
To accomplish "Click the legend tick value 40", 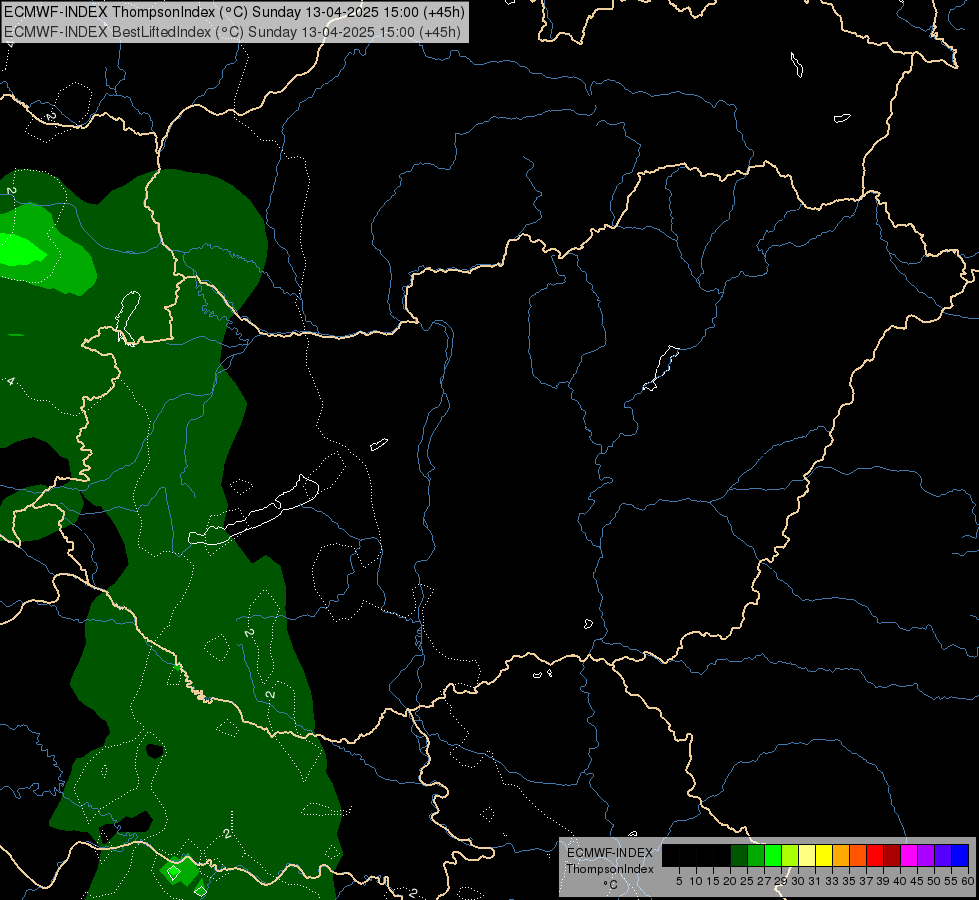I will [x=900, y=881].
